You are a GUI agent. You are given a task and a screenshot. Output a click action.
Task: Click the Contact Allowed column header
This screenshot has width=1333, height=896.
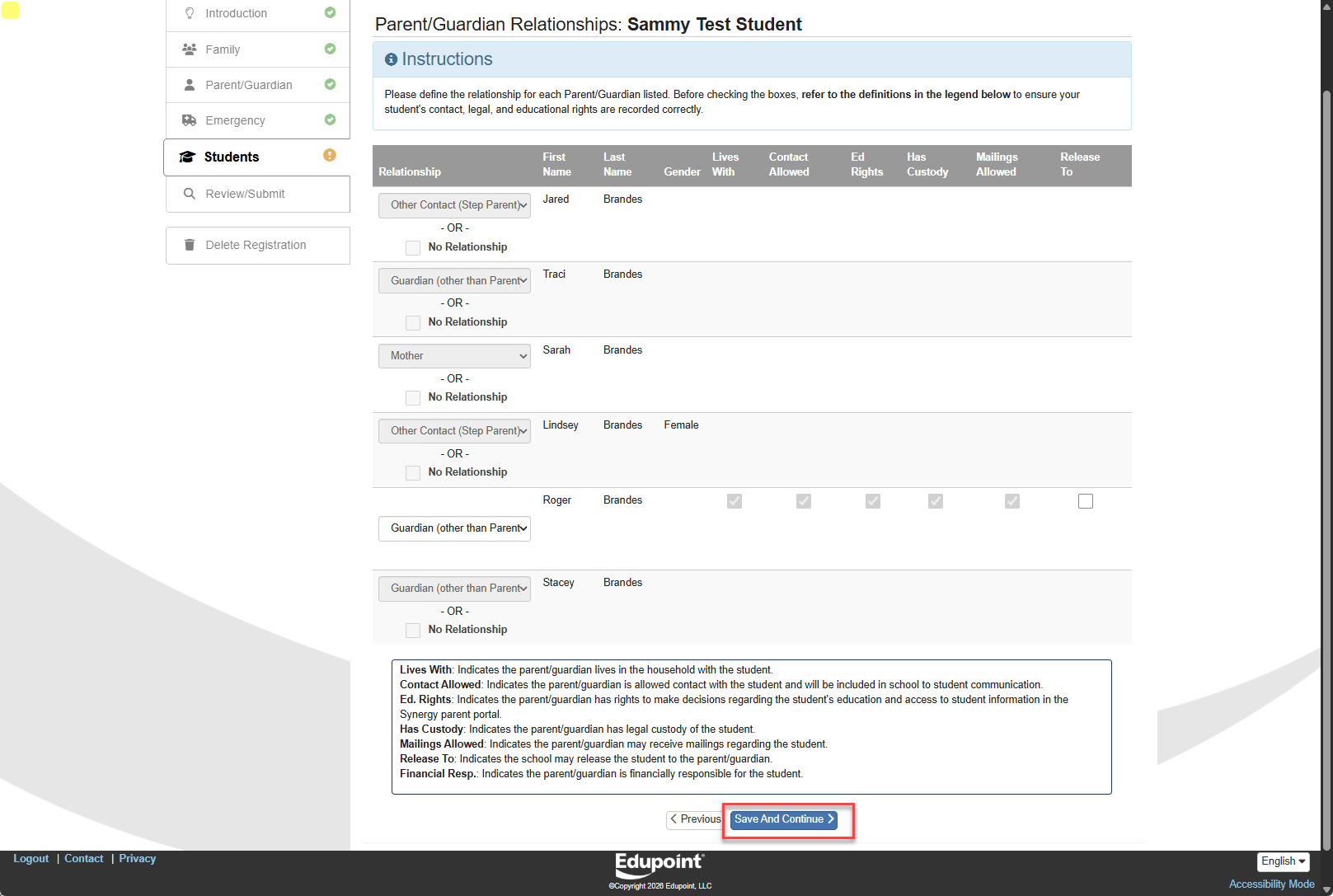789,165
